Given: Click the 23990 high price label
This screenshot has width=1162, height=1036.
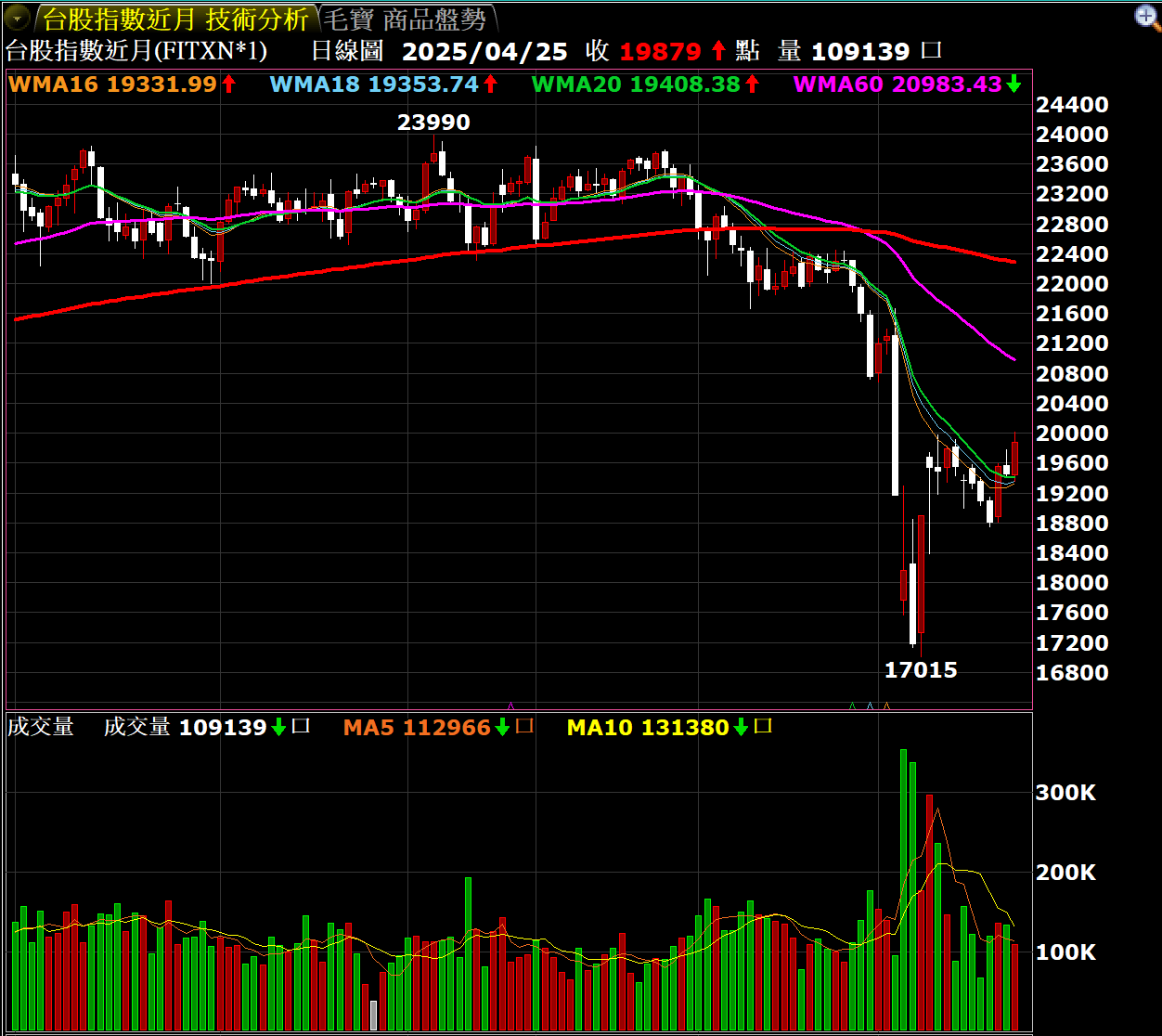Looking at the screenshot, I should click(x=433, y=123).
